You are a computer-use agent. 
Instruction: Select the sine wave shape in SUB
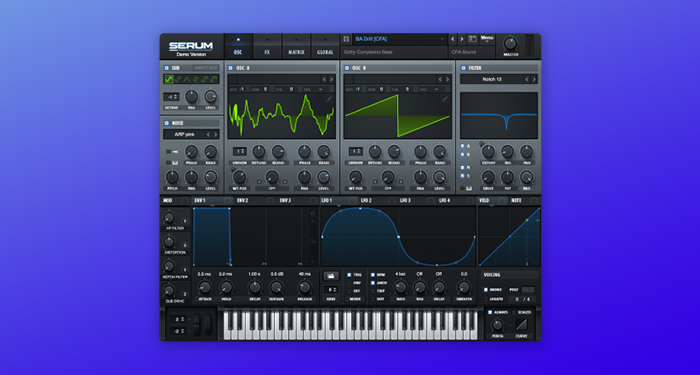tap(169, 79)
